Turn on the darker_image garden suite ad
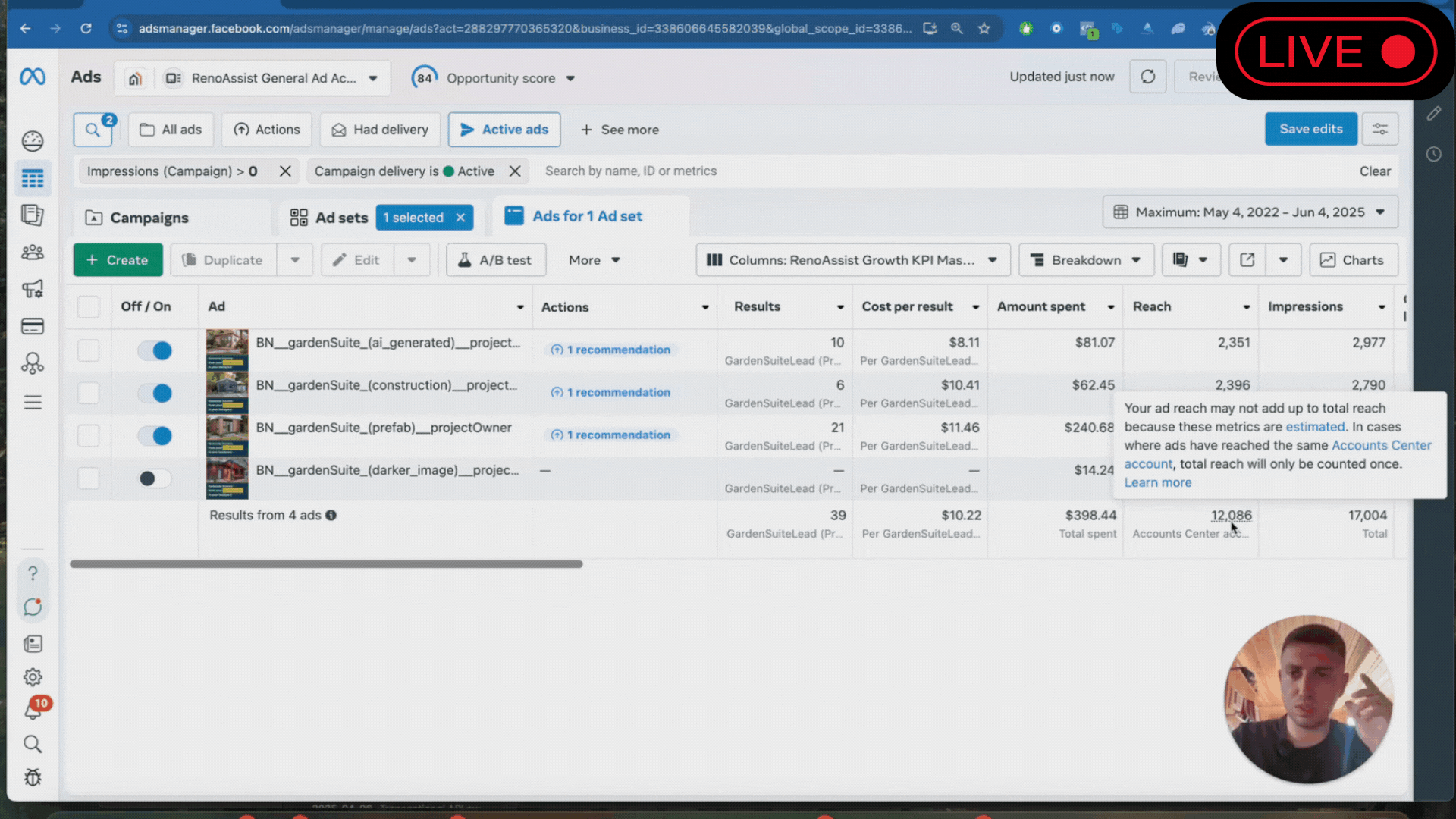The height and width of the screenshot is (819, 1456). (155, 479)
